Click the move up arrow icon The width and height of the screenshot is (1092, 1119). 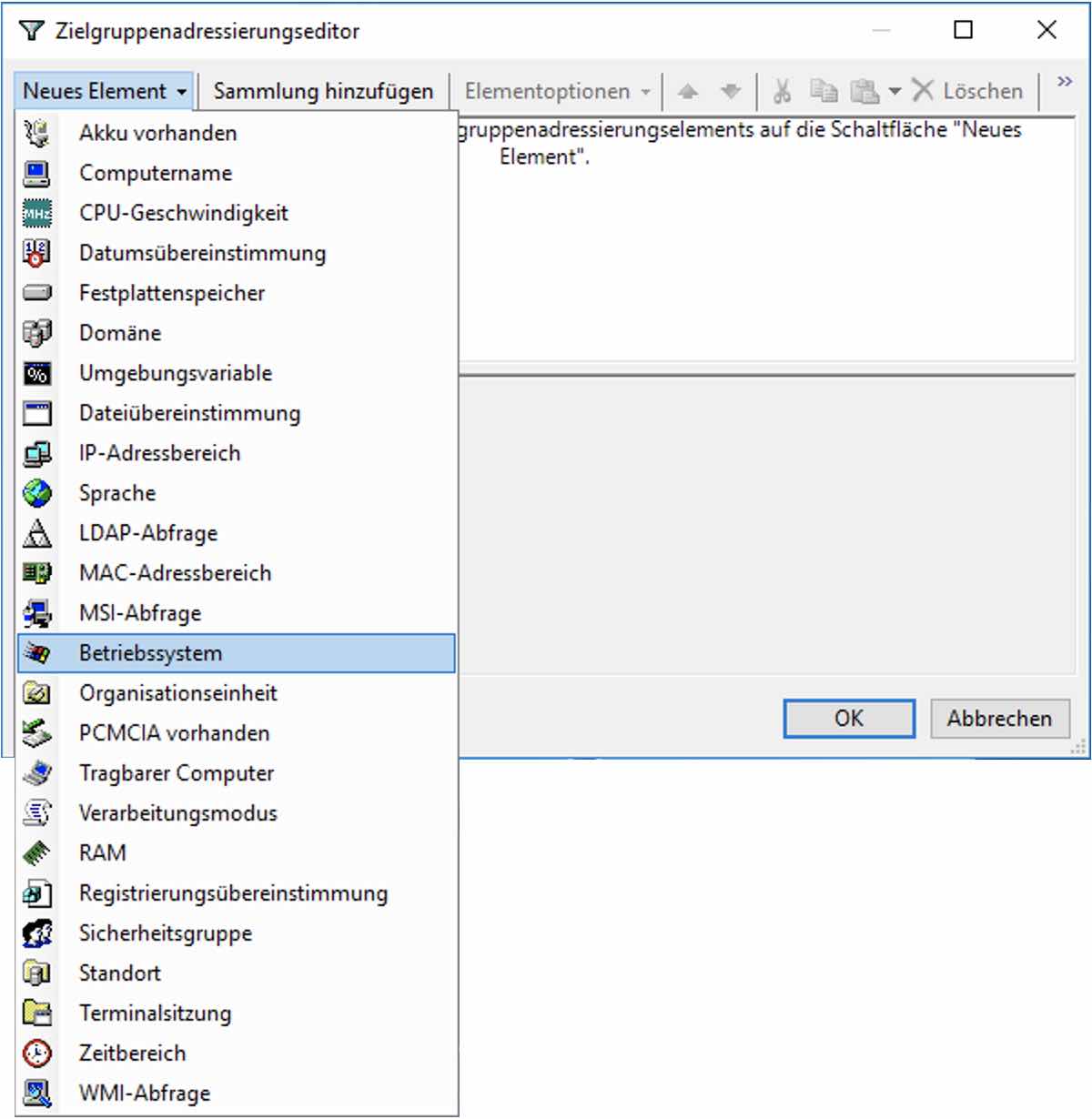[688, 91]
